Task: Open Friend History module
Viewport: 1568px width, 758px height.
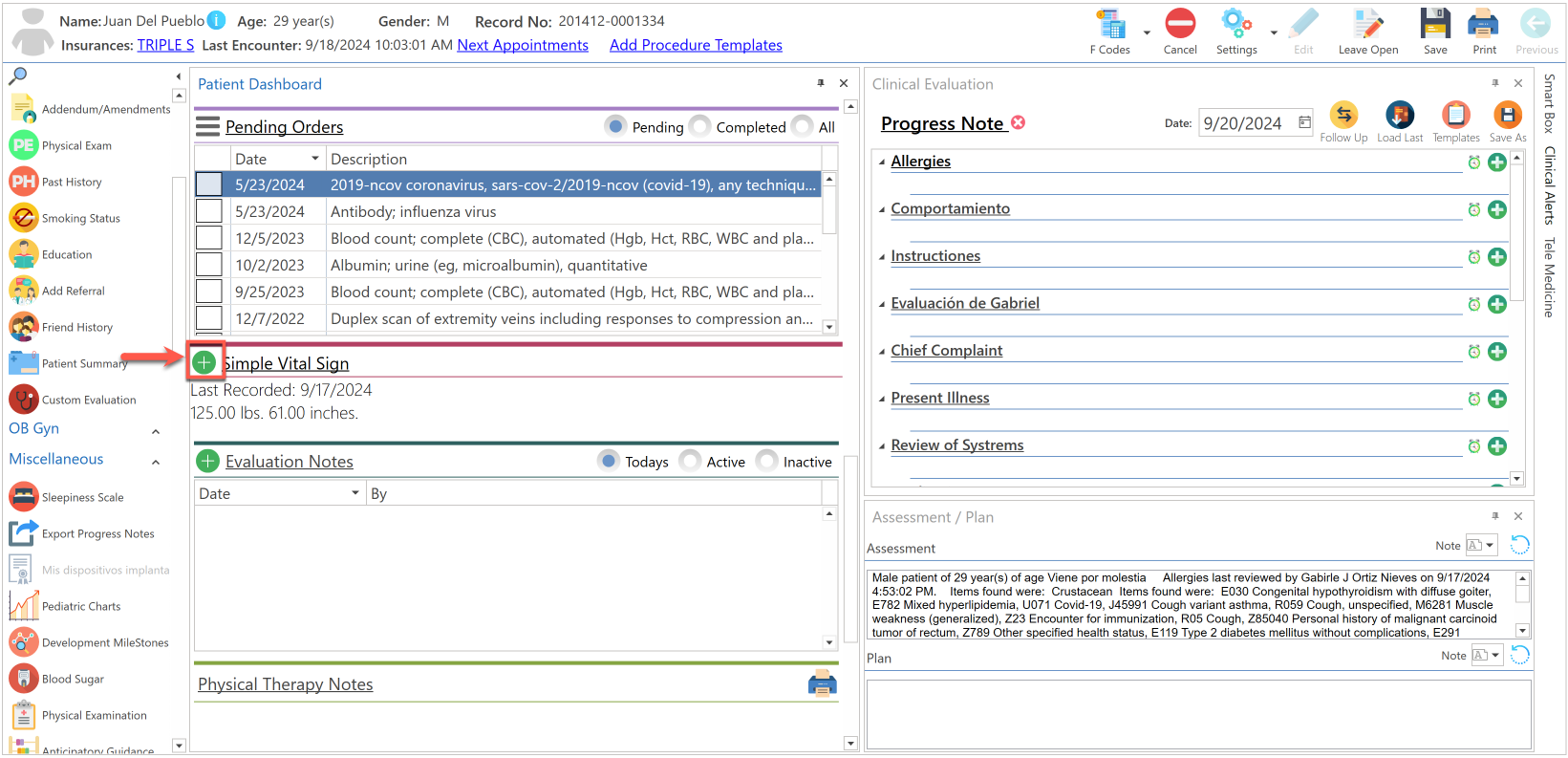Action: pos(61,327)
